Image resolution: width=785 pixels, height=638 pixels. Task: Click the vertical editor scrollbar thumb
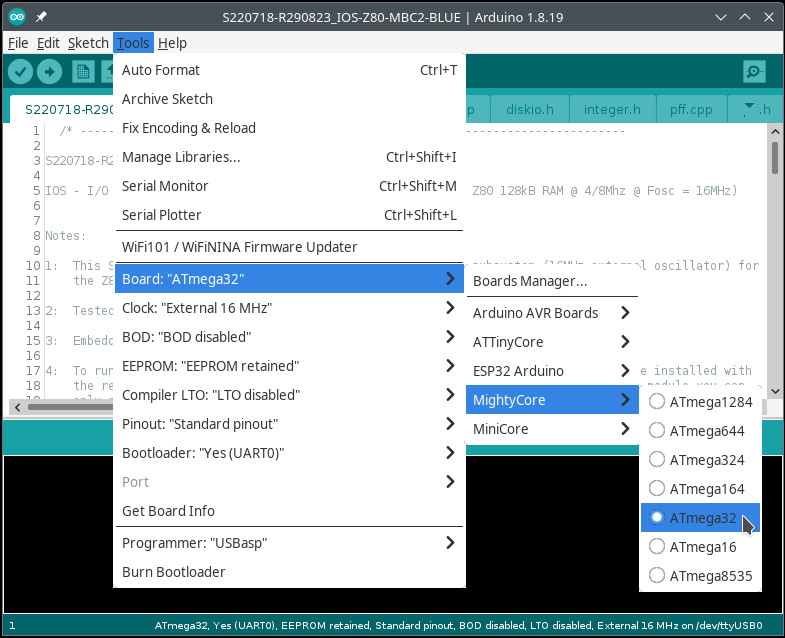point(774,157)
